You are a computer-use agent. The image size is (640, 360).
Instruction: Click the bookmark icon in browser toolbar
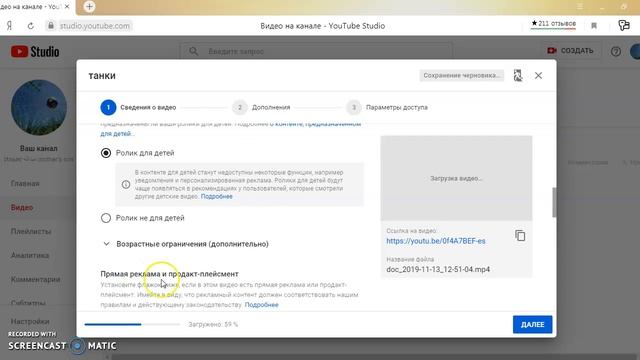point(594,26)
